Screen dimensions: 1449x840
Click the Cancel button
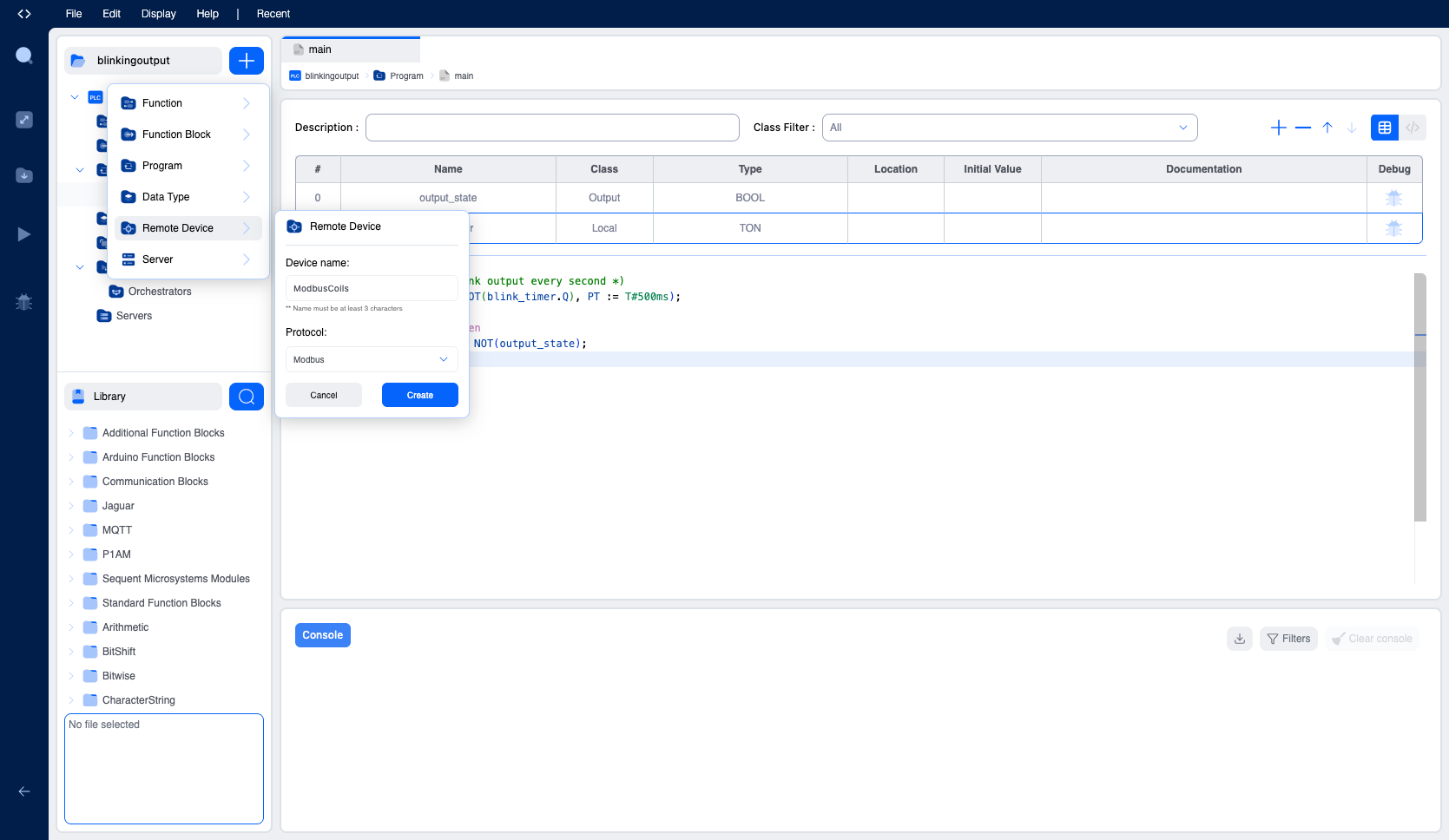coord(324,395)
